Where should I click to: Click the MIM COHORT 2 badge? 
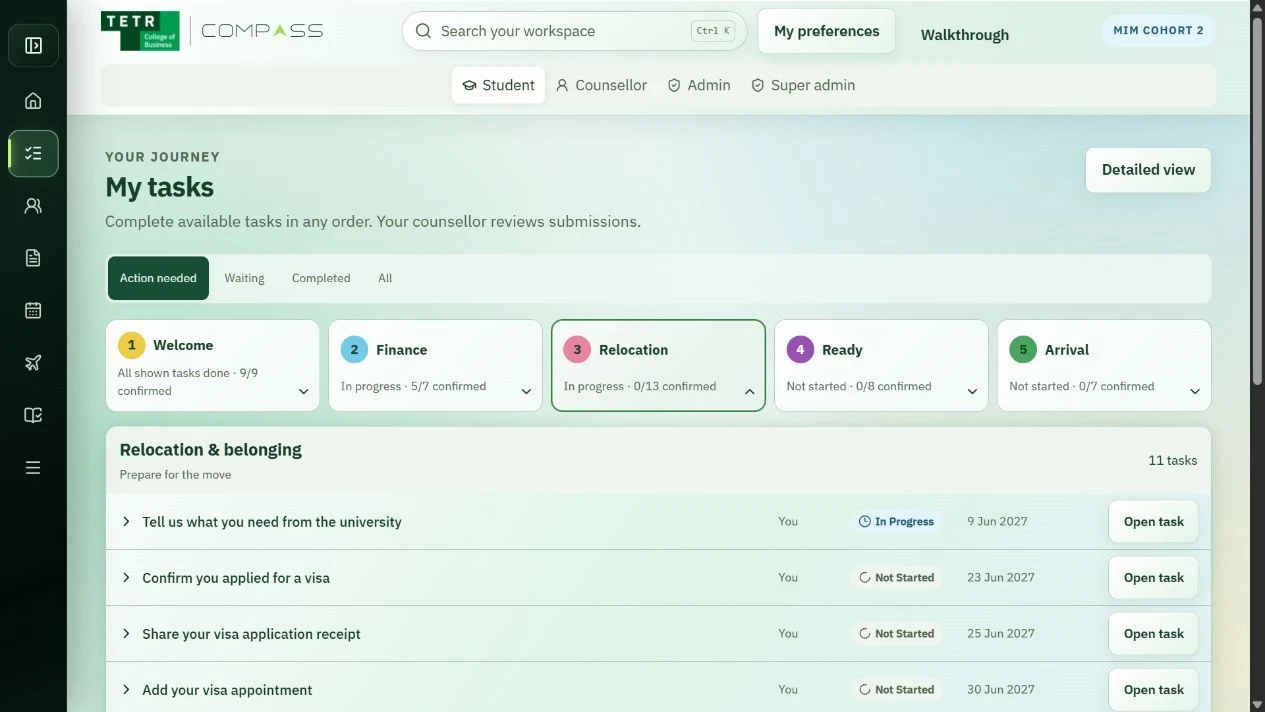pyautogui.click(x=1158, y=31)
